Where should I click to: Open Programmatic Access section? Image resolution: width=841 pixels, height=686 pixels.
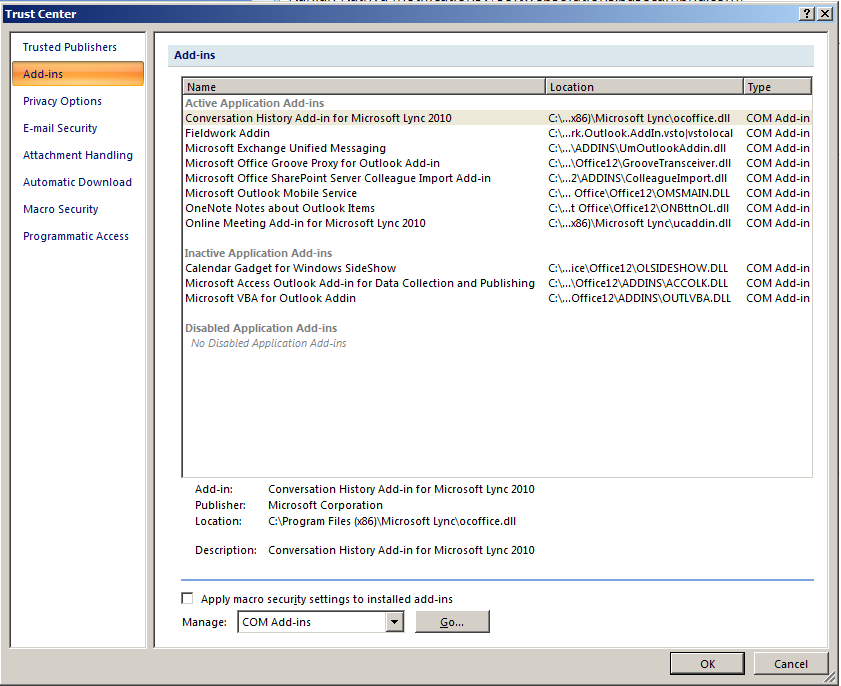pos(76,236)
